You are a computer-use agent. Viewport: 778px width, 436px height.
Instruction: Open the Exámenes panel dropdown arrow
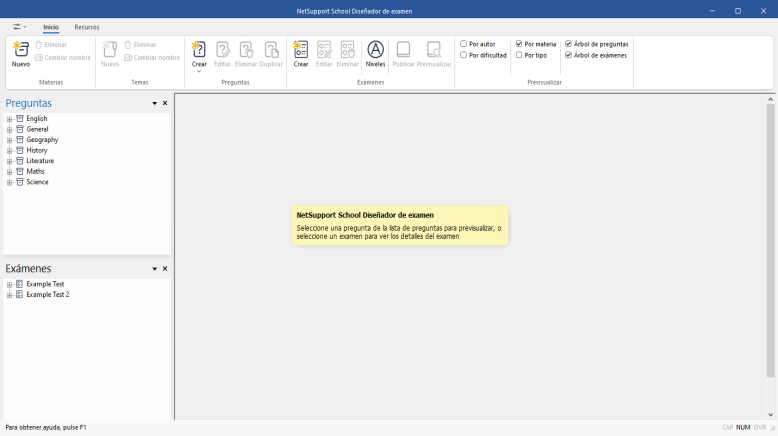click(154, 268)
